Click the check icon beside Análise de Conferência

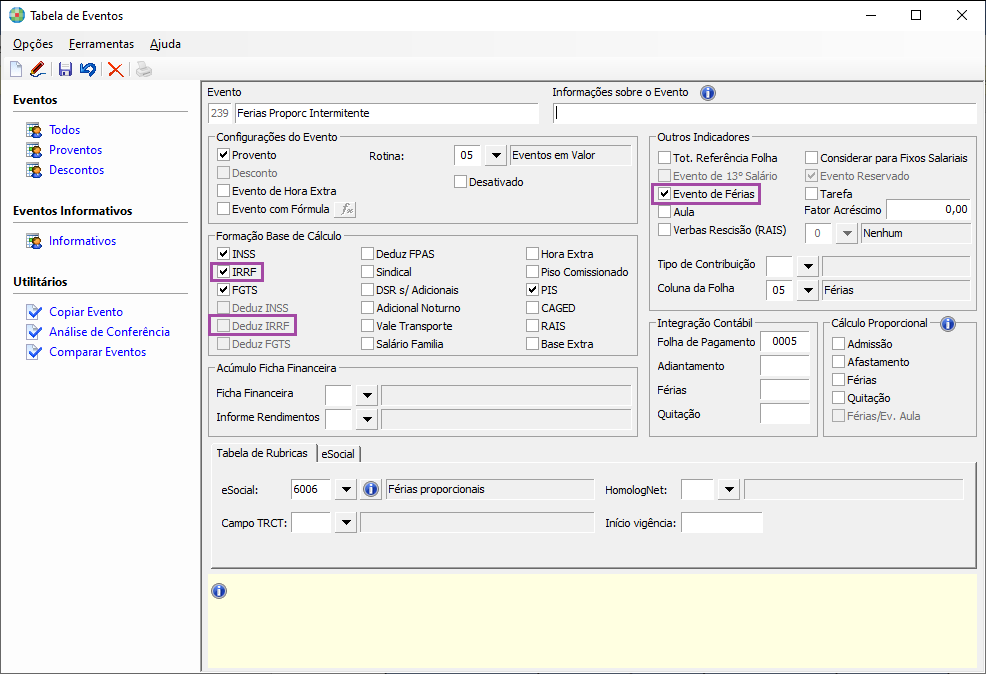[x=34, y=332]
